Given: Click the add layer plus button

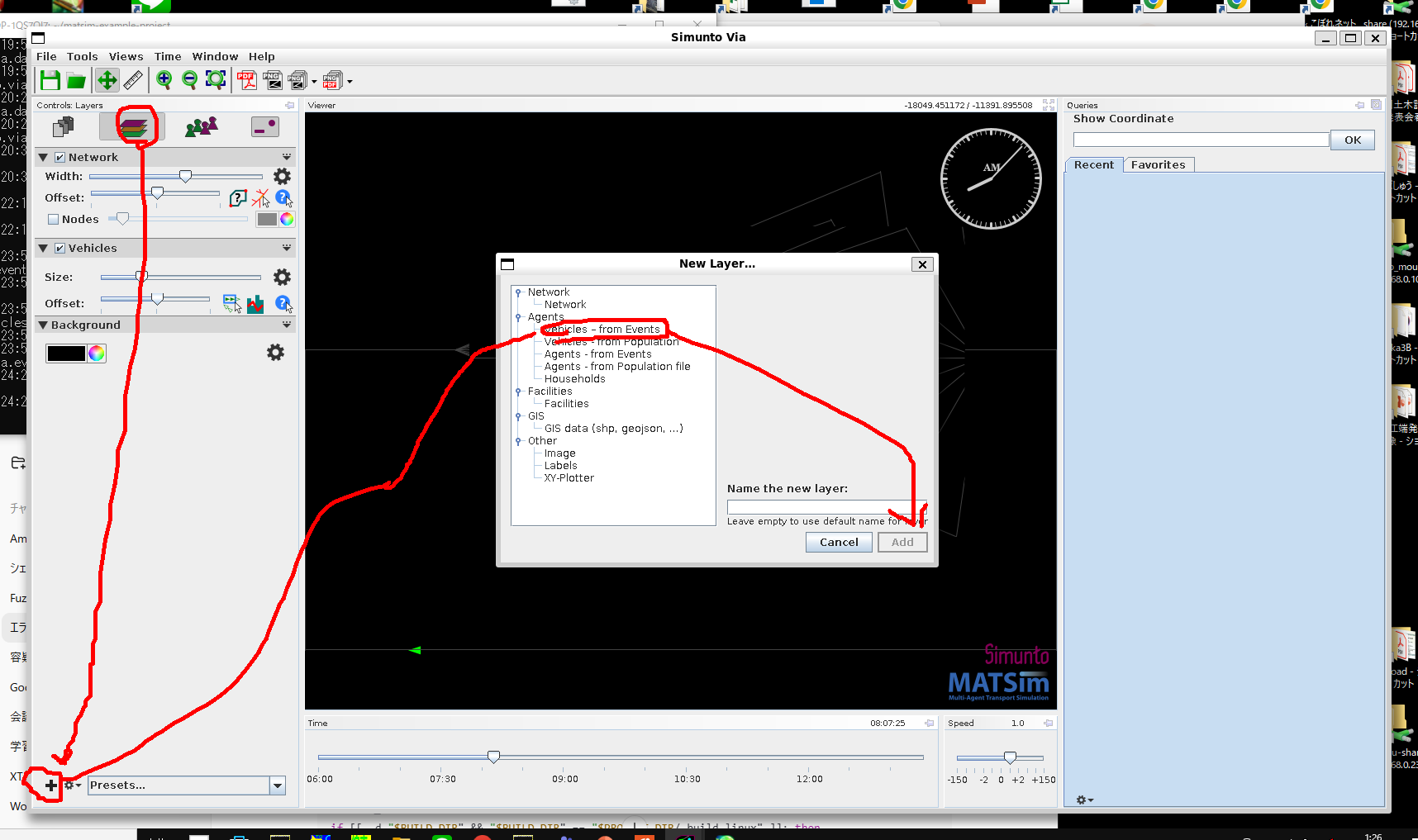Looking at the screenshot, I should [x=51, y=785].
